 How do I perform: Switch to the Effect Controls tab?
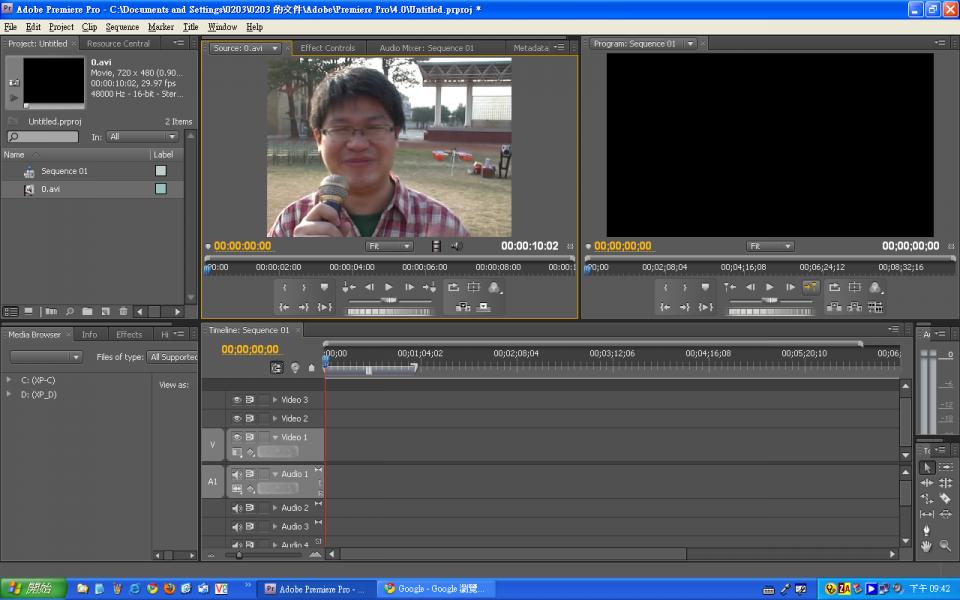point(327,48)
